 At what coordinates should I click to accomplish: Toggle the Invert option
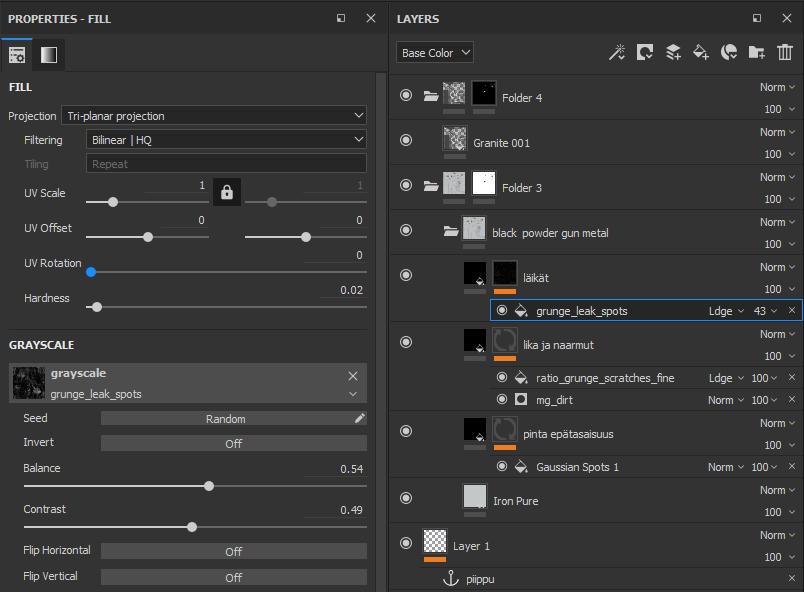point(234,443)
